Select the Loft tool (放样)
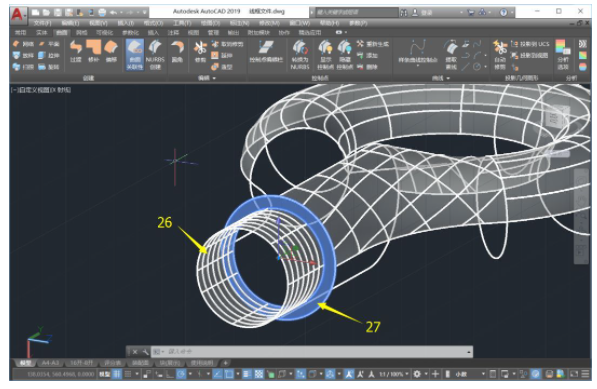The height and width of the screenshot is (389, 597). point(24,56)
